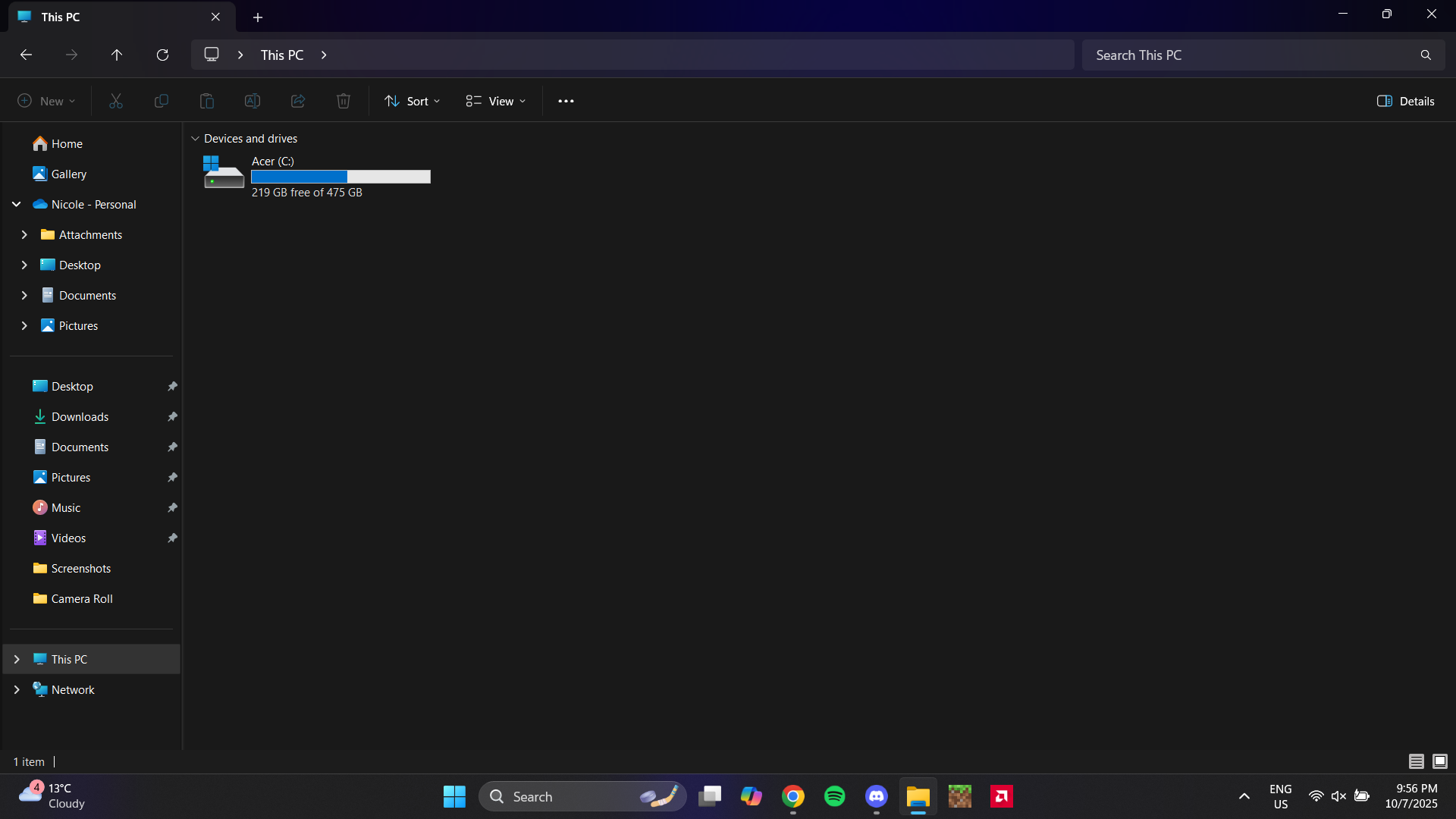Click the Share icon in the toolbar
Image resolution: width=1456 pixels, height=819 pixels.
[x=297, y=100]
